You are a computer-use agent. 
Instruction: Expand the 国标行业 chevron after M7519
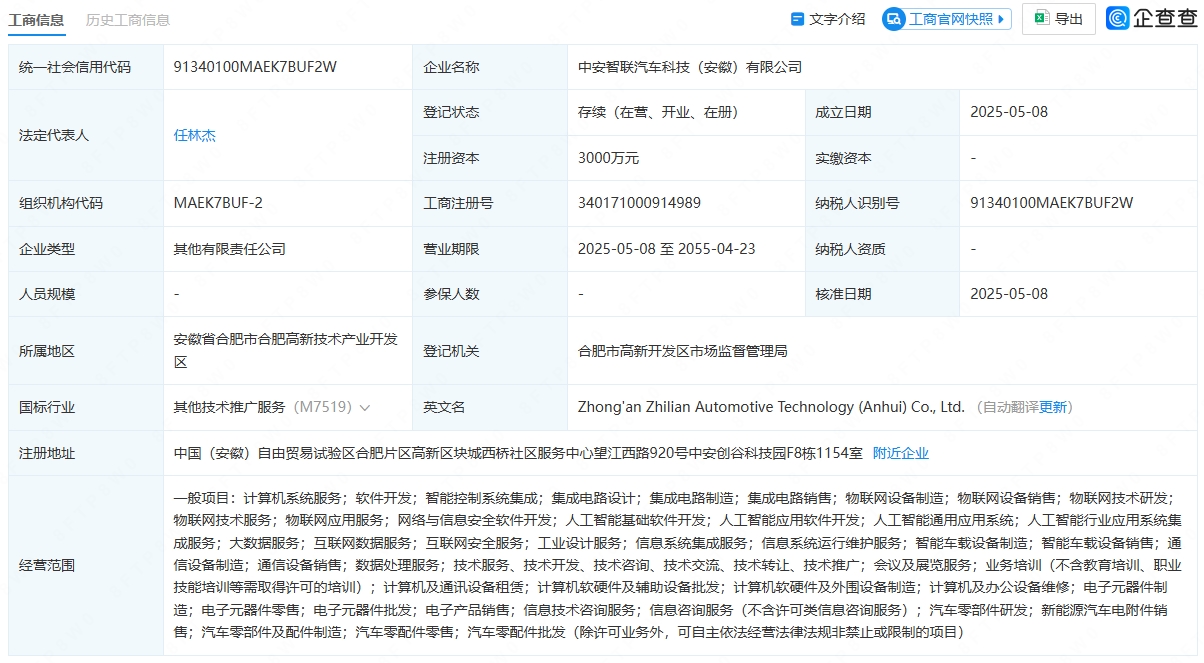(365, 408)
